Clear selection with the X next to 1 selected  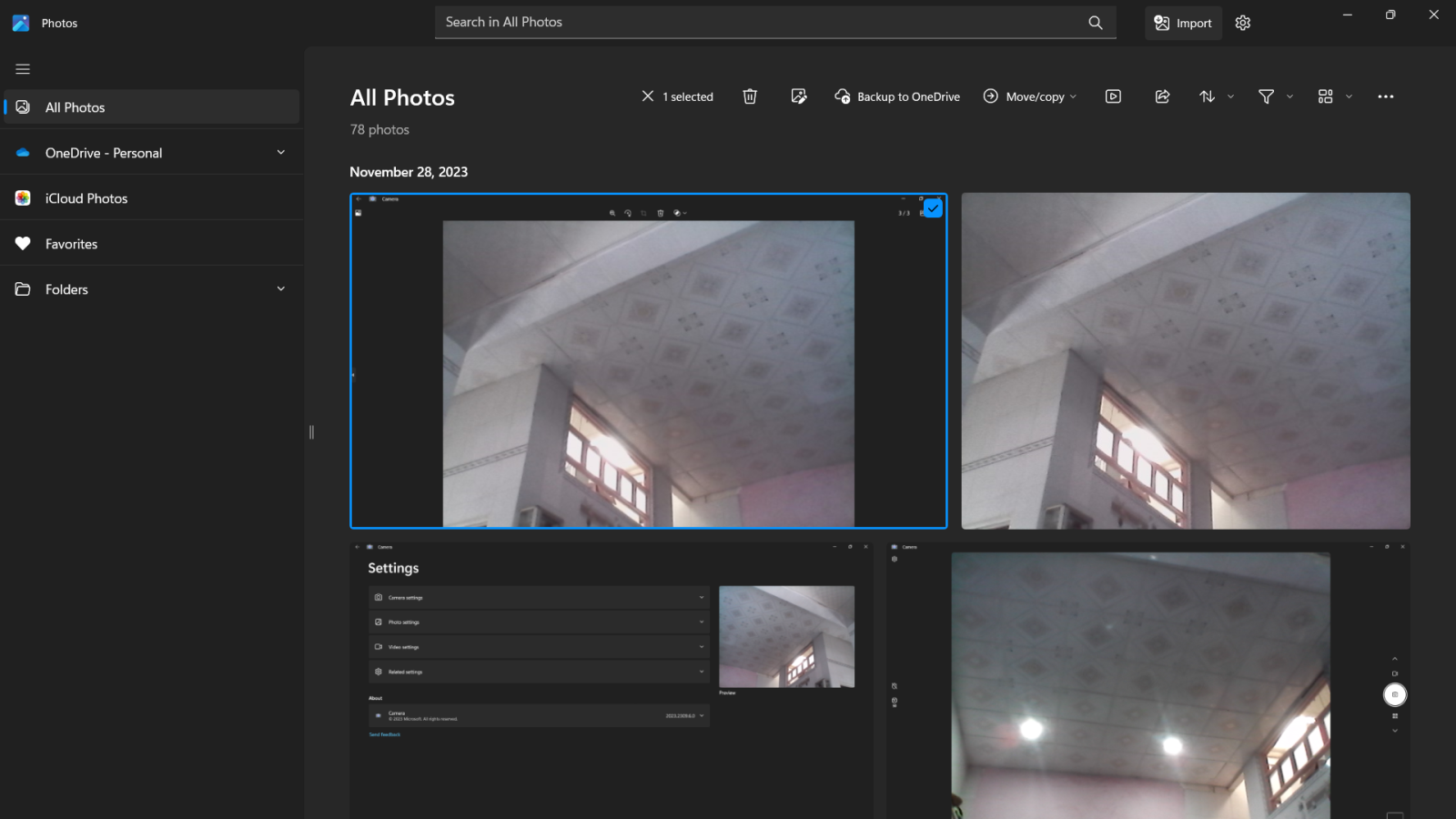click(648, 96)
